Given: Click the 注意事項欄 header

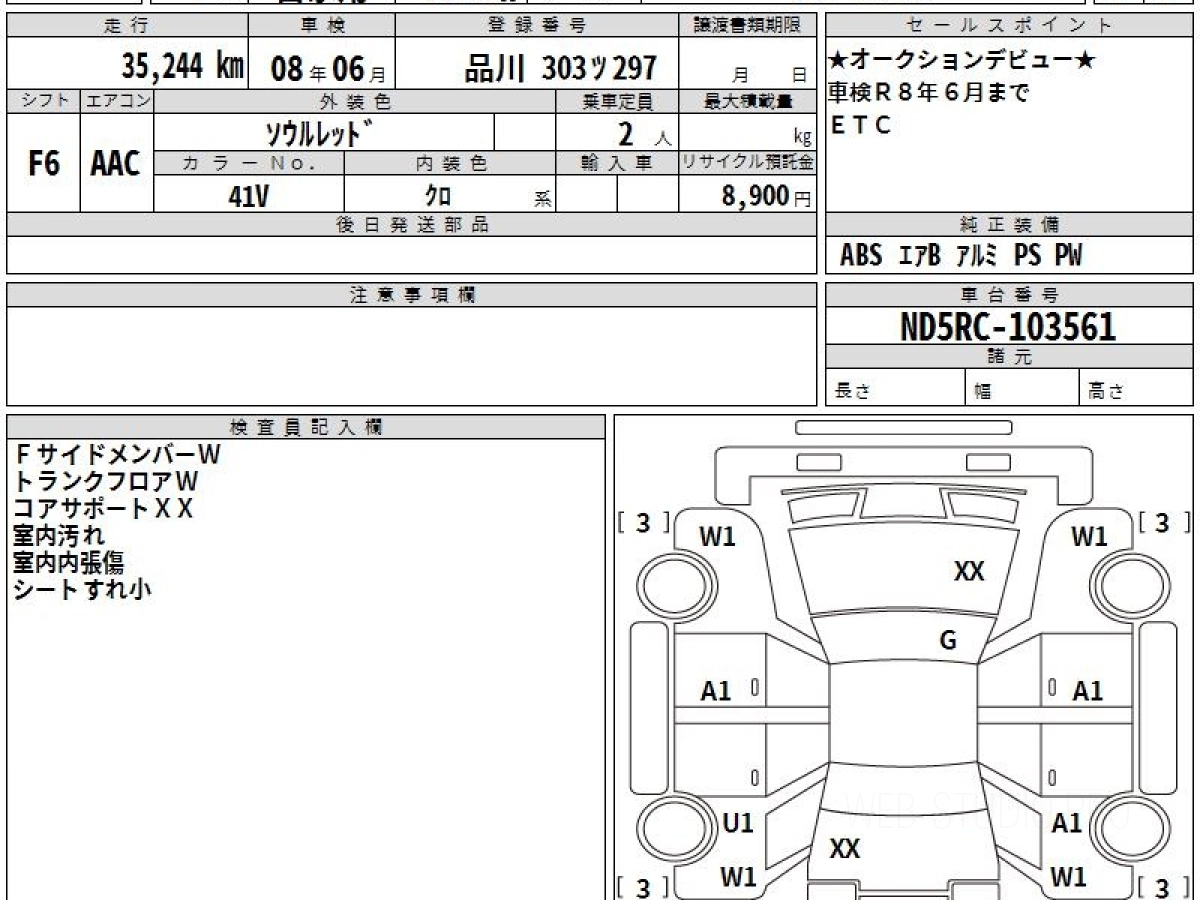Looking at the screenshot, I should tap(412, 295).
